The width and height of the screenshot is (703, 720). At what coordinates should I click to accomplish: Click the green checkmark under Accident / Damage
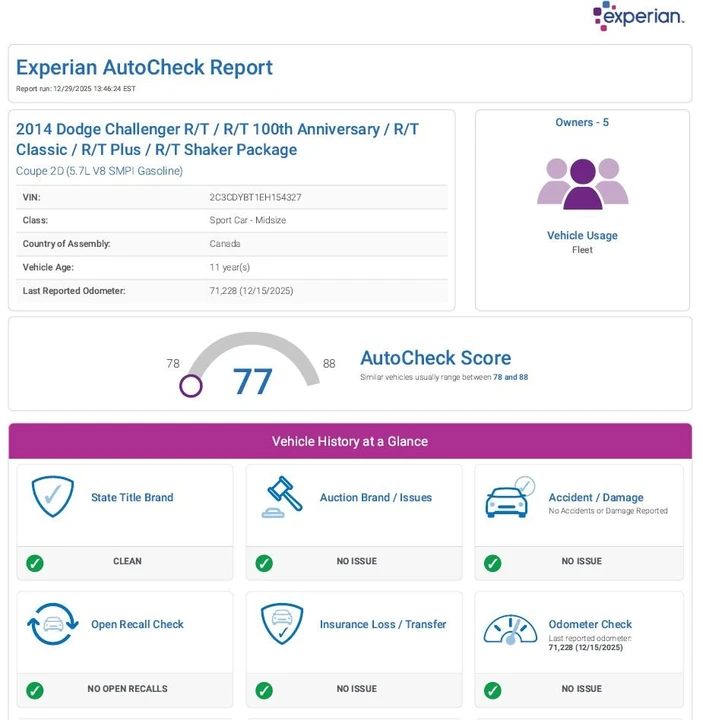click(x=493, y=563)
